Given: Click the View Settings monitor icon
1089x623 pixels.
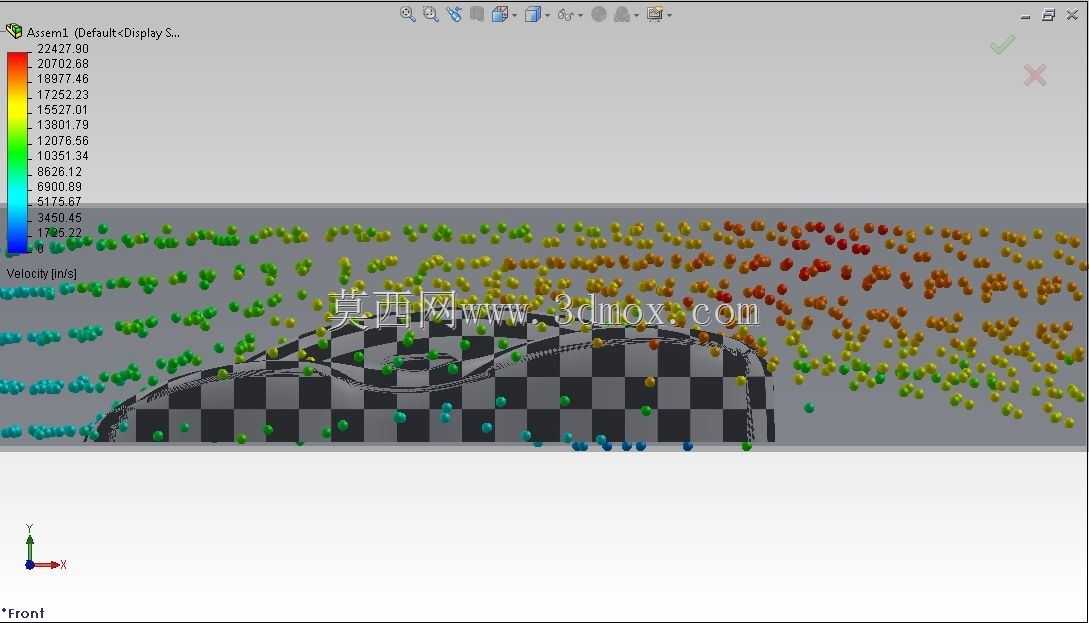Looking at the screenshot, I should pos(654,14).
